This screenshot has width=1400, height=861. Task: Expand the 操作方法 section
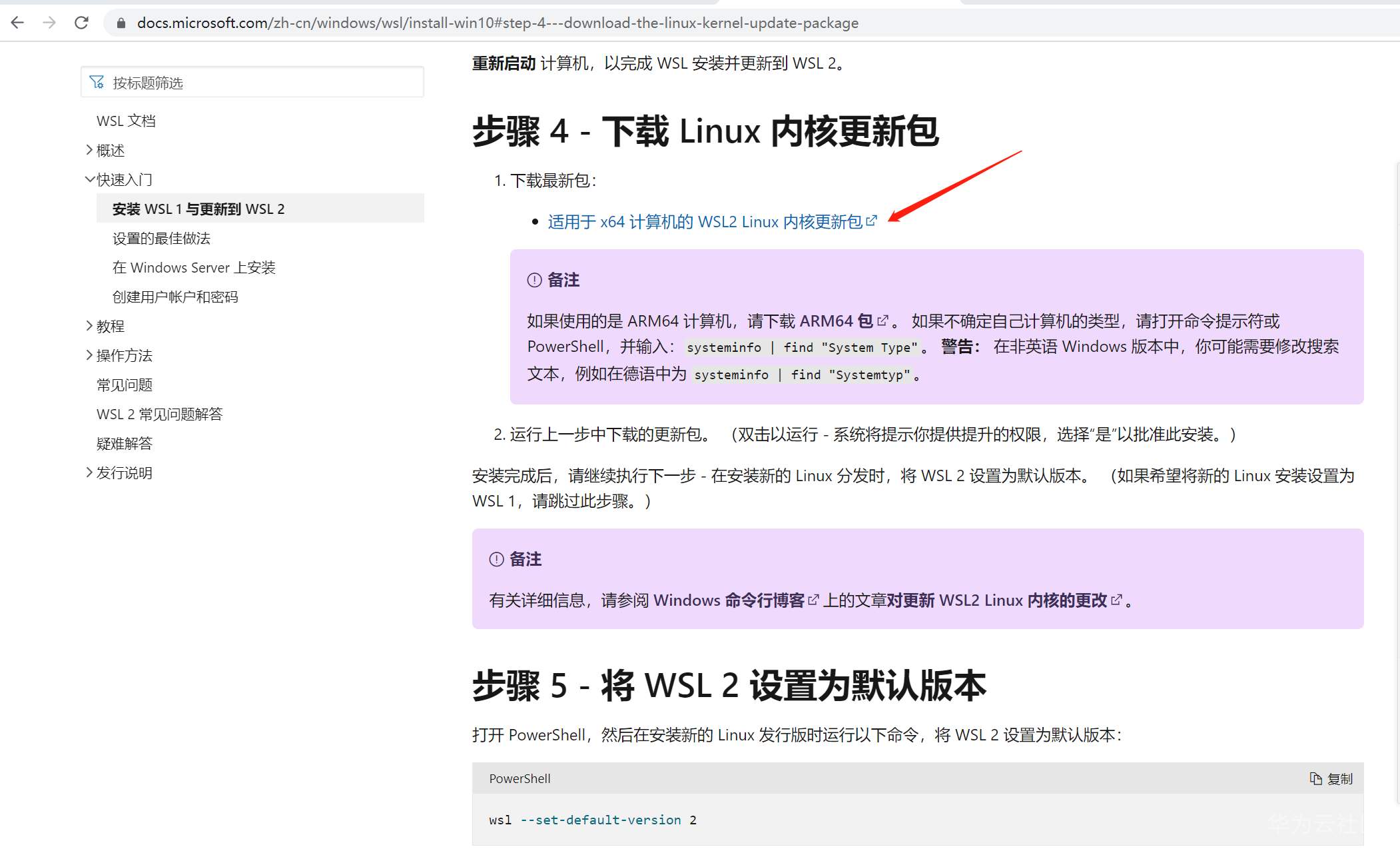coord(89,355)
